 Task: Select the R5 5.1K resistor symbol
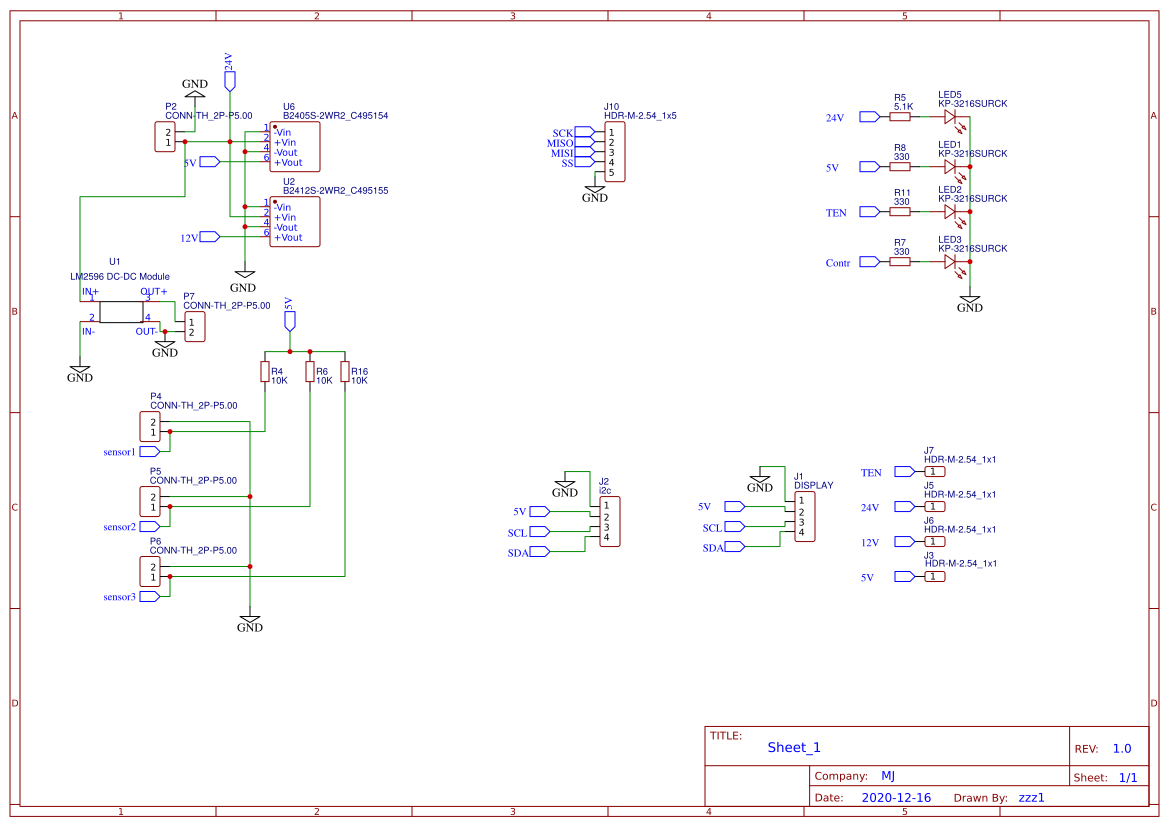[x=900, y=116]
